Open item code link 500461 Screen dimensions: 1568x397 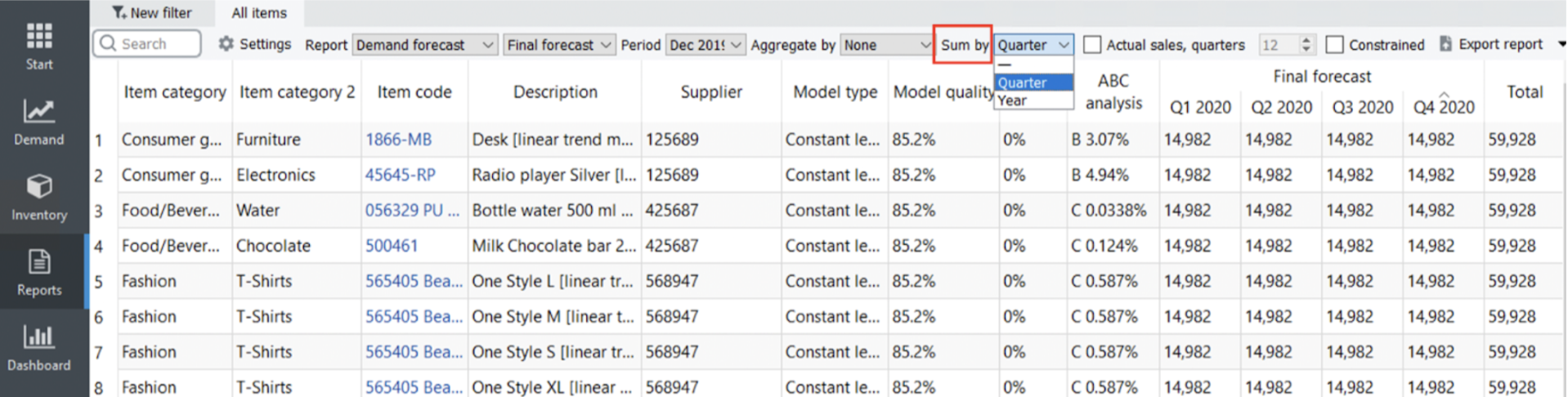[x=391, y=246]
